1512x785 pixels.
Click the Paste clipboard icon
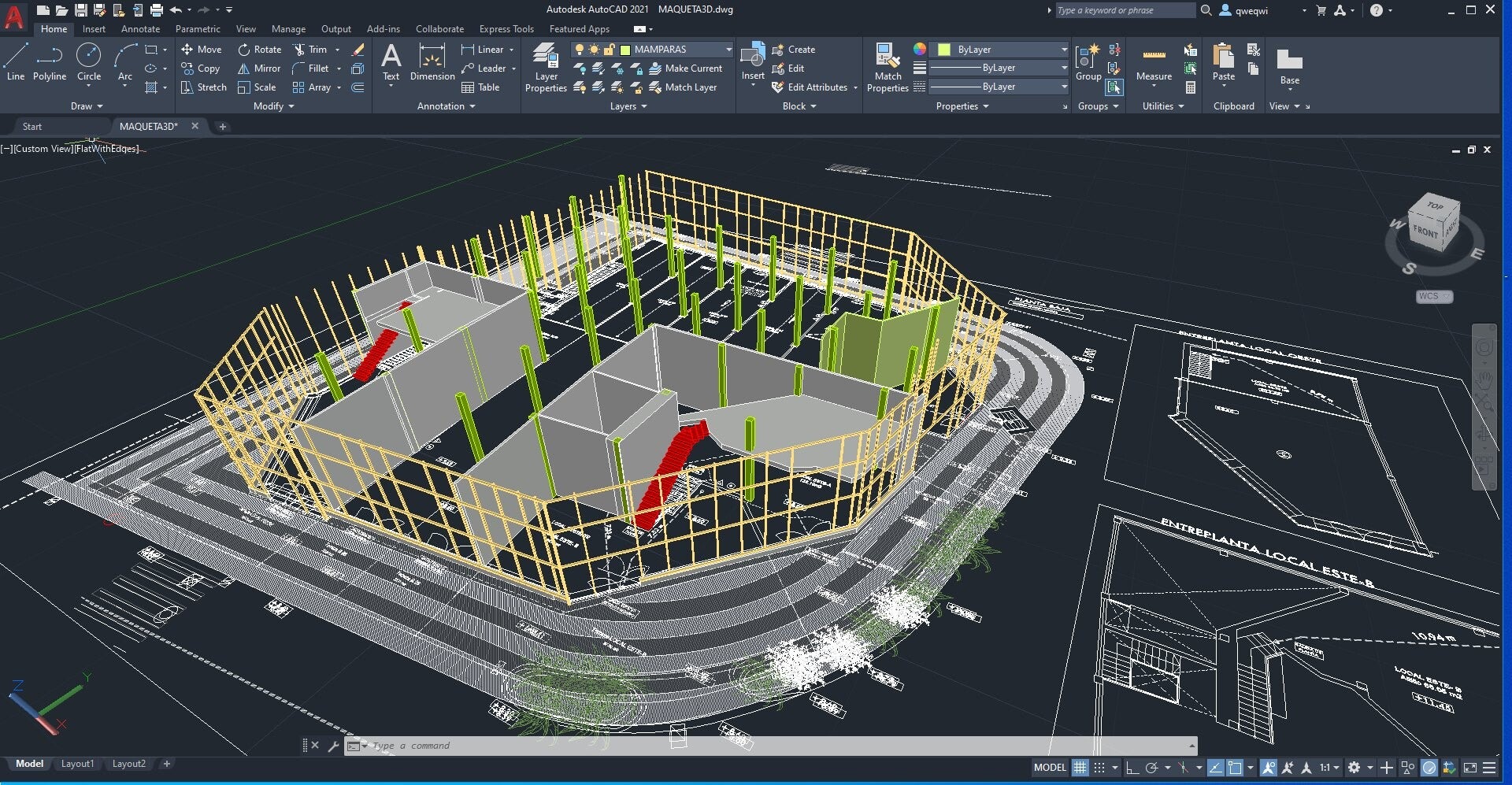[x=1223, y=62]
